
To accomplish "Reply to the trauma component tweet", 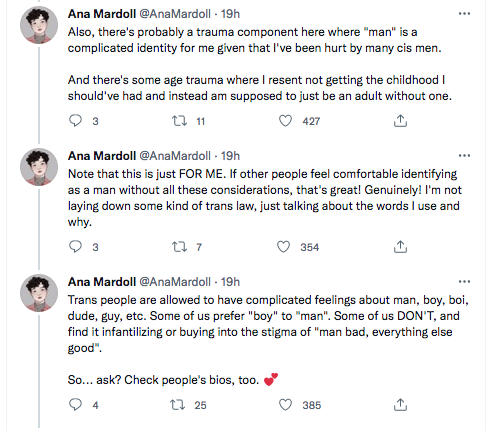I will pyautogui.click(x=75, y=121).
